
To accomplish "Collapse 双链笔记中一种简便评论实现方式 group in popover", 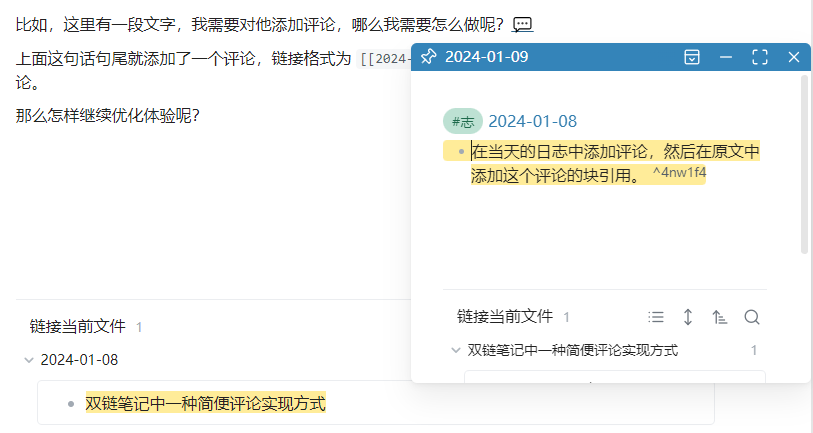I will [x=456, y=350].
